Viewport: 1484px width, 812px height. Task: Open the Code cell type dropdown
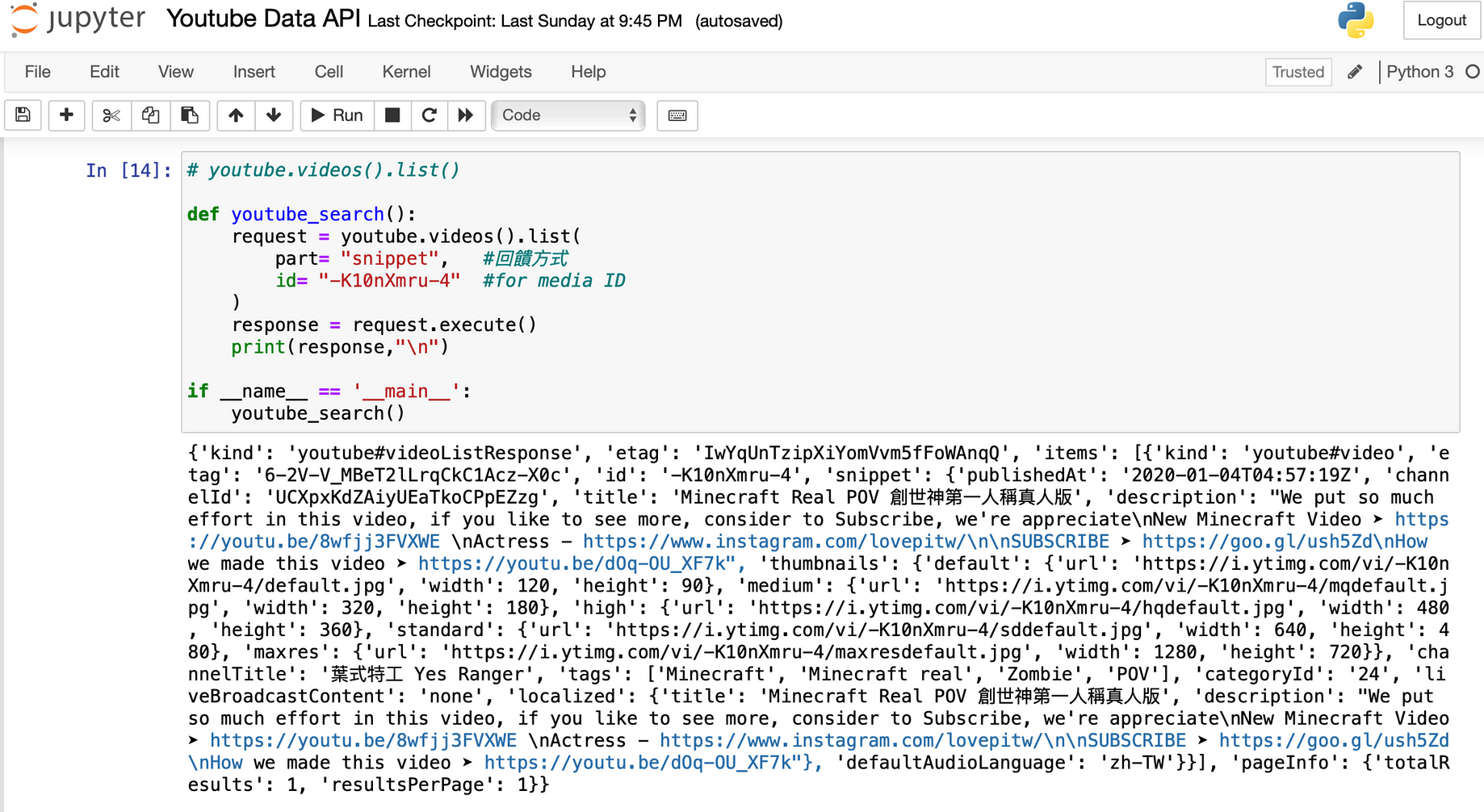pos(568,115)
